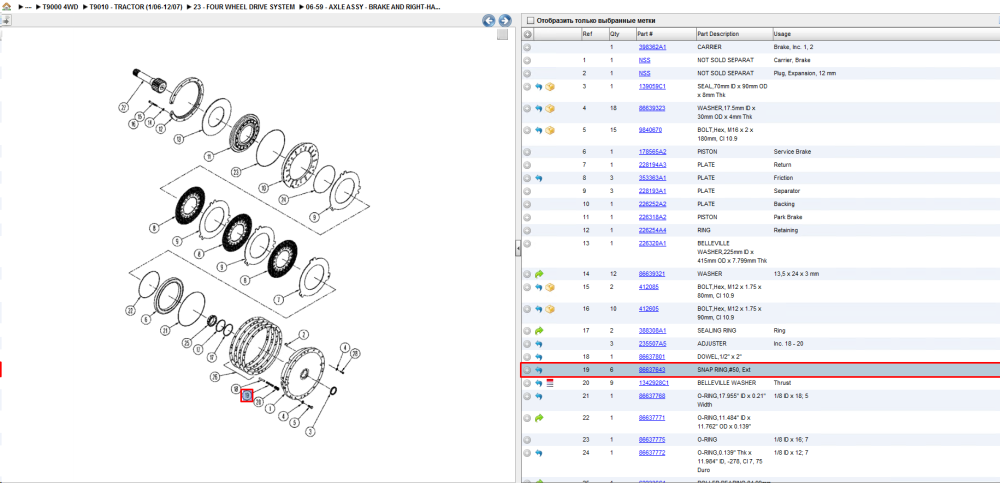The width and height of the screenshot is (1000, 483).
Task: Click the add-all plus icon in table header
Action: tap(527, 34)
